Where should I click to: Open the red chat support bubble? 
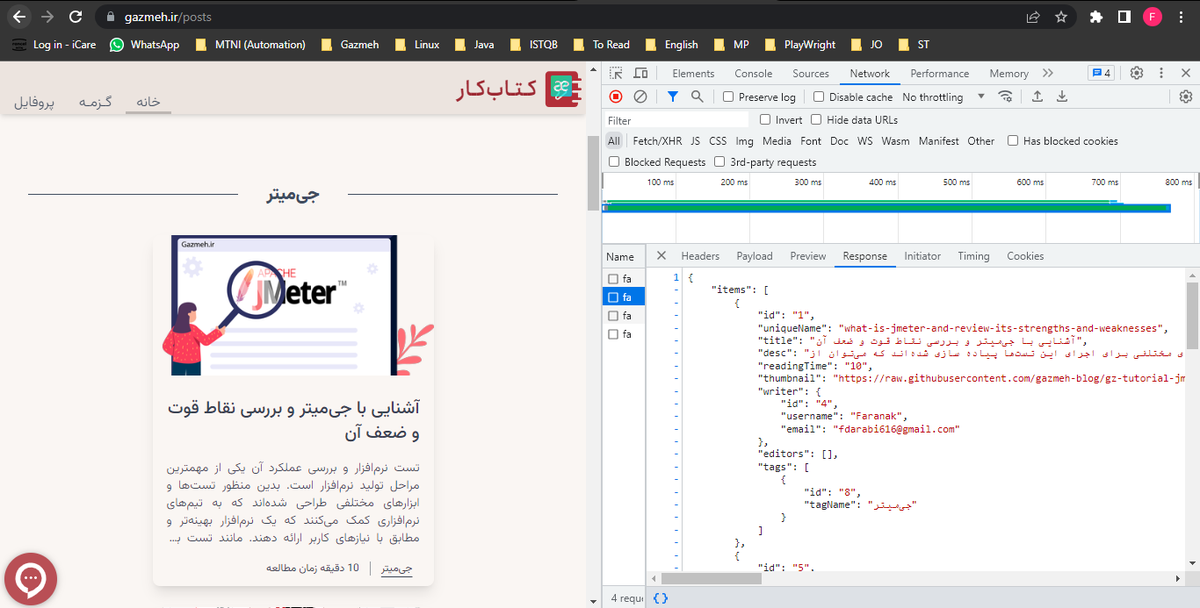point(30,578)
